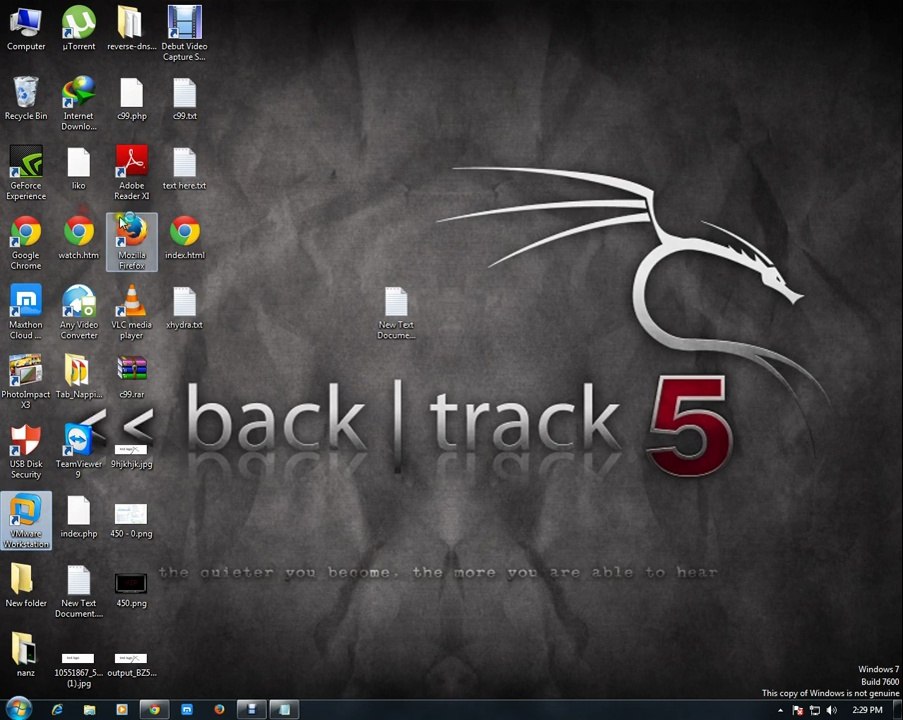
Task: Launch TeamViewer 9 shortcut
Action: tap(79, 451)
